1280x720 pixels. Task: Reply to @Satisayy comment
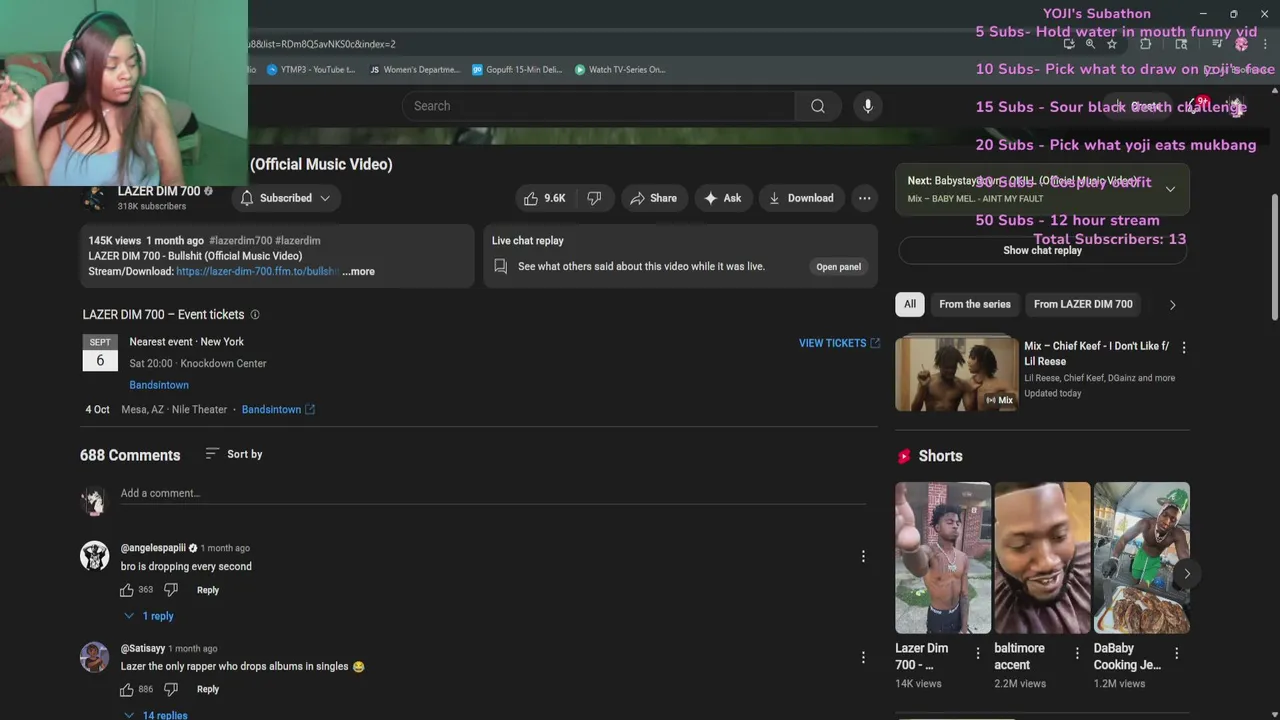[x=208, y=689]
